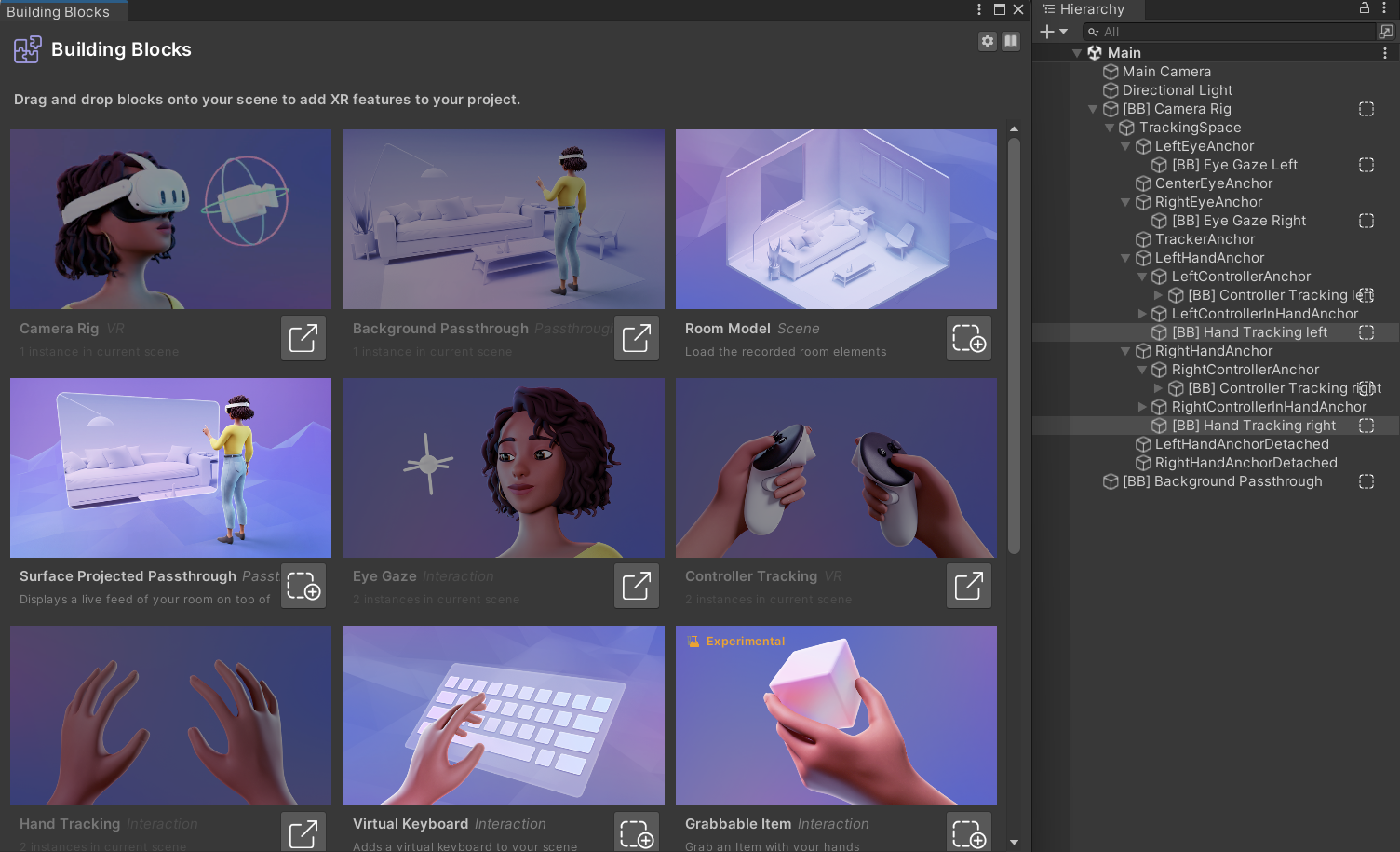1400x852 pixels.
Task: Collapse the TrackingSpace tree node
Action: click(1110, 128)
